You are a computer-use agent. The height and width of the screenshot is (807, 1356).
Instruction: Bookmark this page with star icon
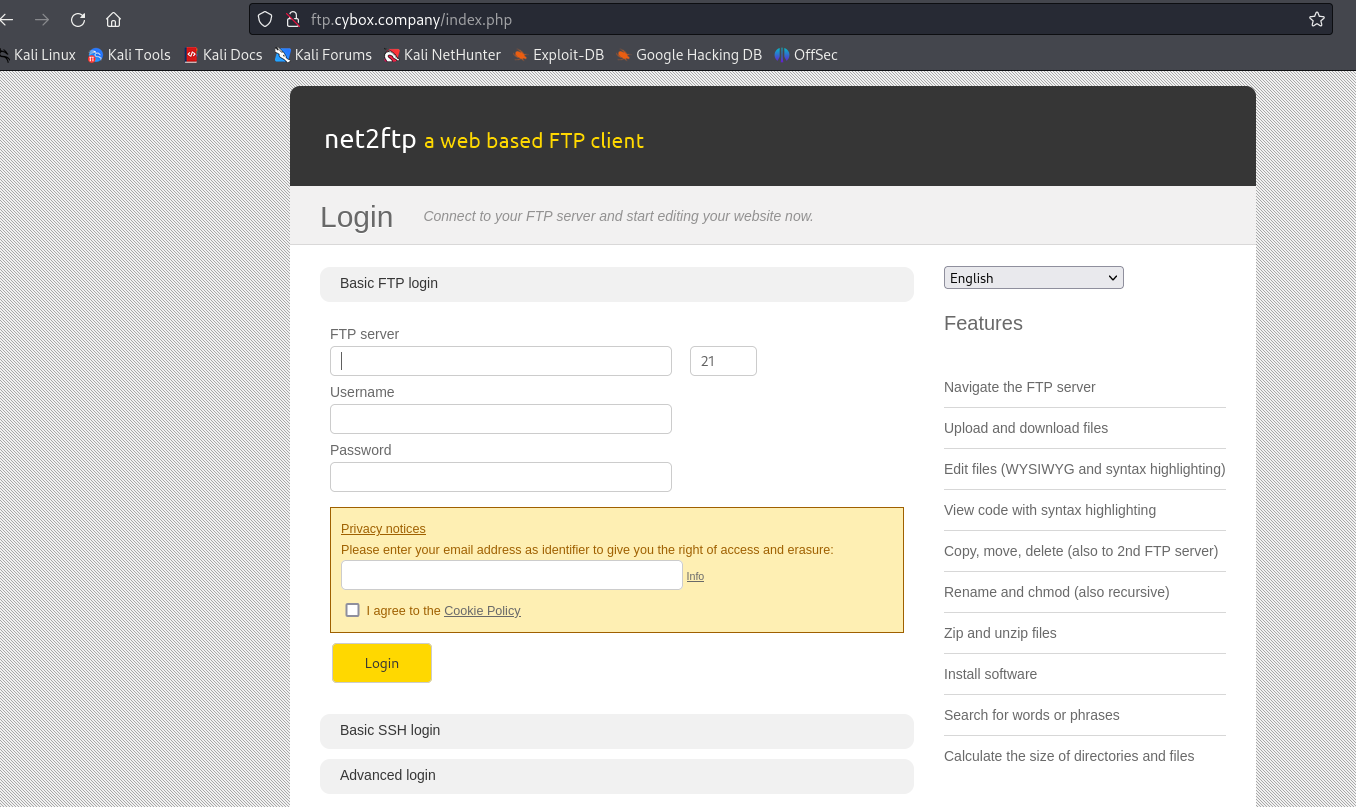(1316, 19)
